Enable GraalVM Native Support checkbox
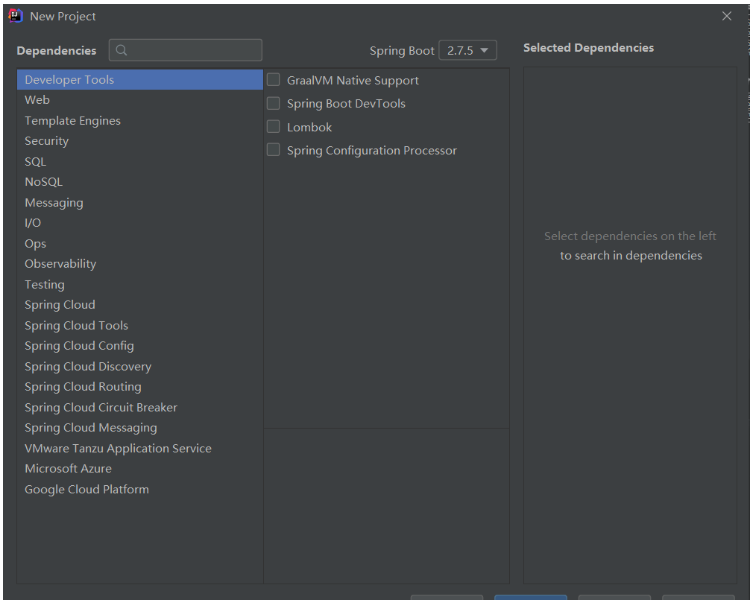 pos(274,80)
